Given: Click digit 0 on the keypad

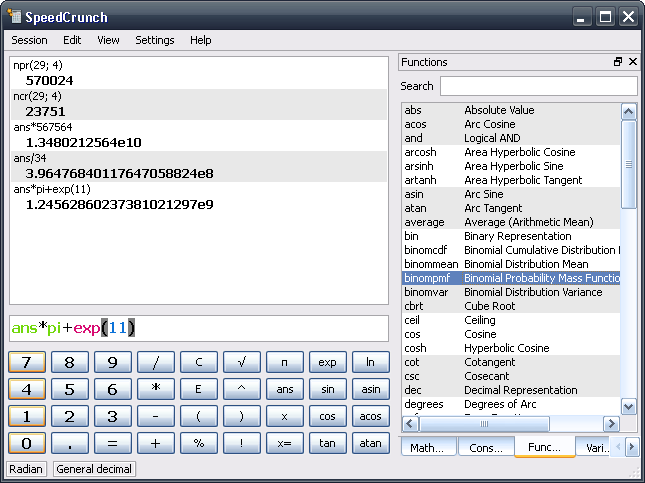Looking at the screenshot, I should [27, 443].
